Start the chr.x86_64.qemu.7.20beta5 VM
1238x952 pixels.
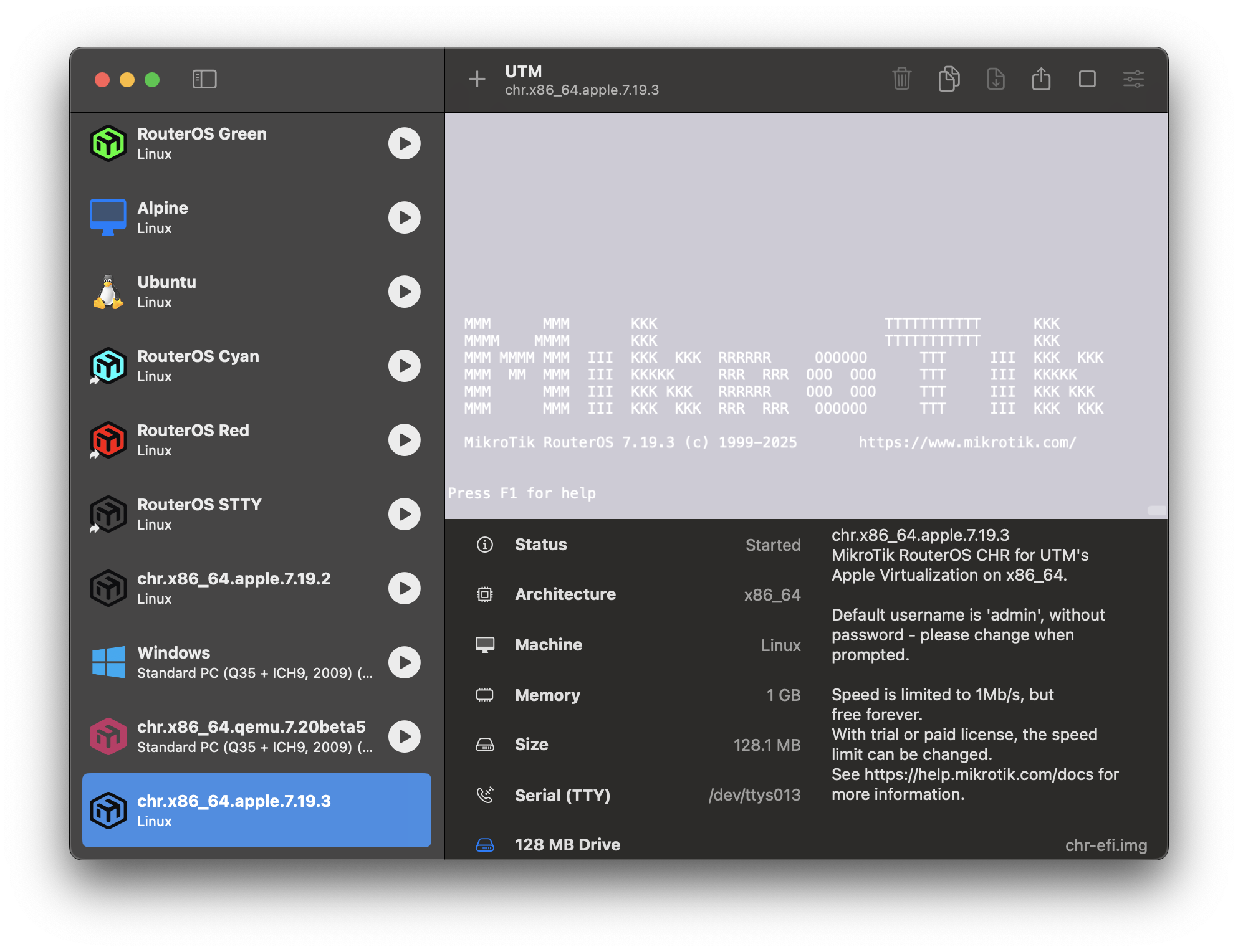(x=405, y=737)
